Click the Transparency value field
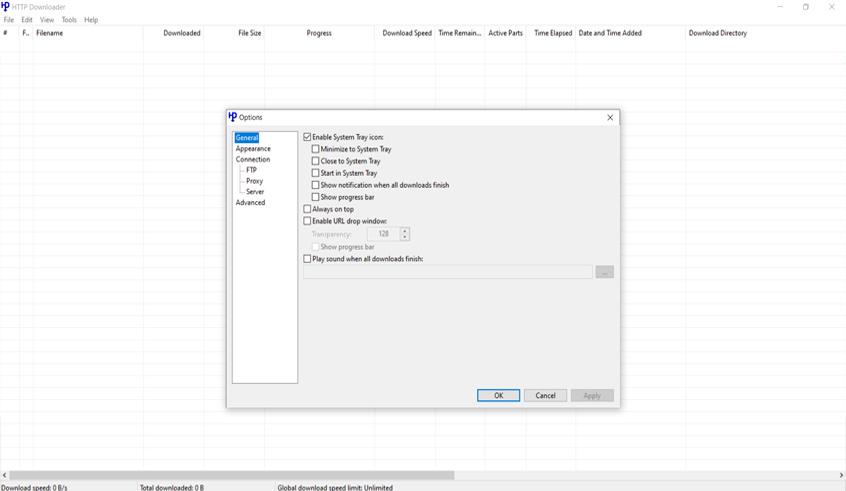The width and height of the screenshot is (846, 491). pyautogui.click(x=383, y=234)
